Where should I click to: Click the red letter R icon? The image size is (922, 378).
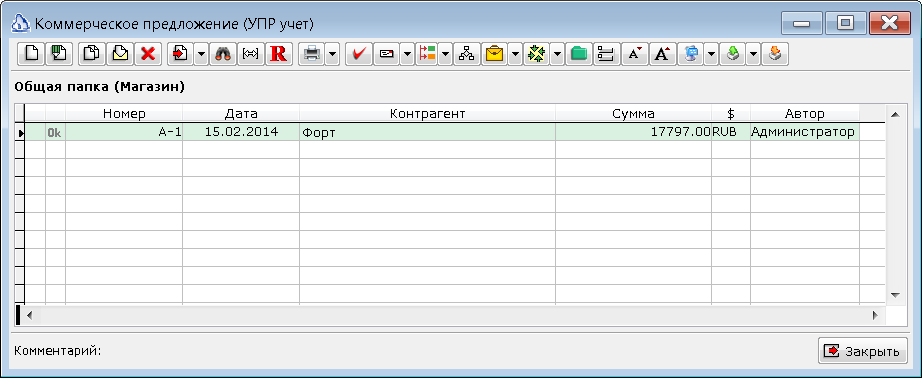[x=279, y=54]
